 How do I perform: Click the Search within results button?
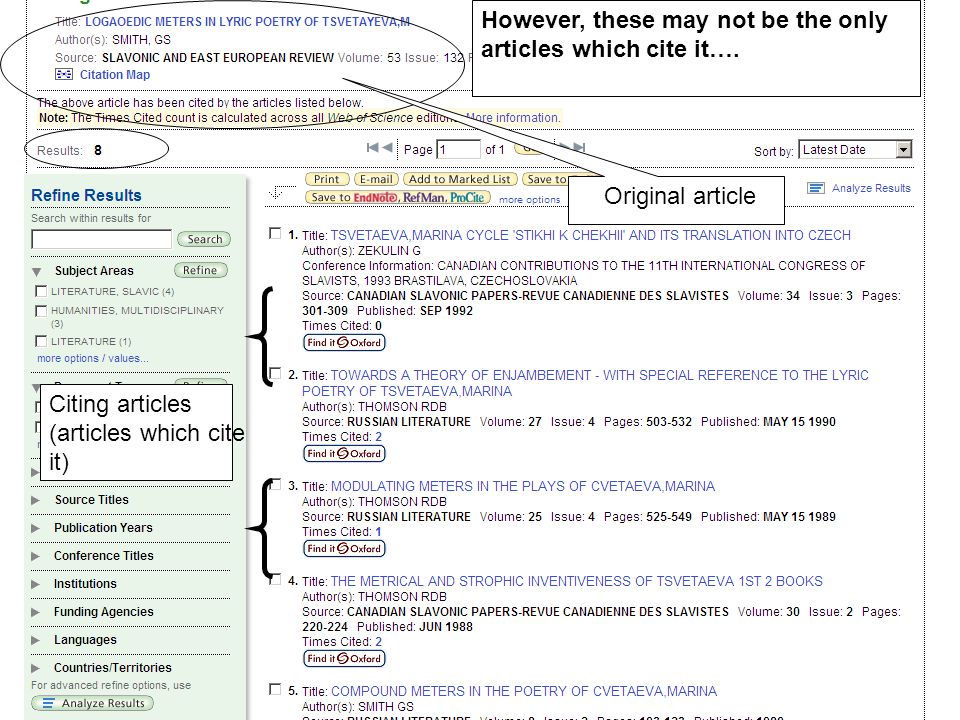pos(204,239)
